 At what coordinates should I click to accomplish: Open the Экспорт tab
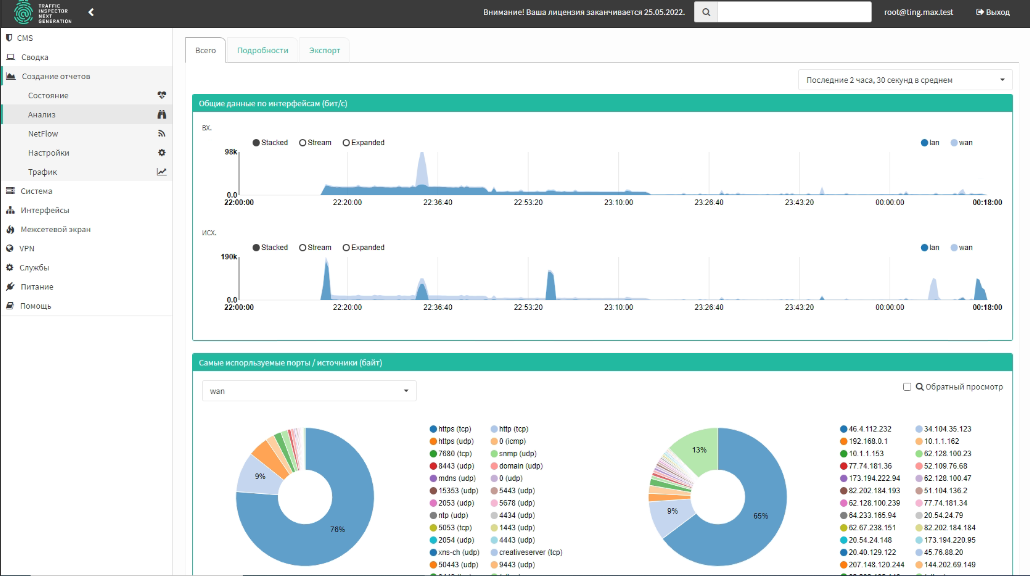click(x=324, y=50)
